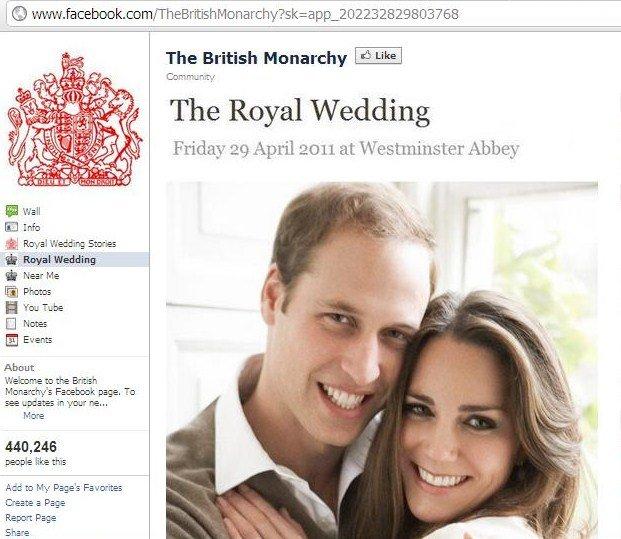
Task: Click the browser address bar URL
Action: pyautogui.click(x=245, y=14)
